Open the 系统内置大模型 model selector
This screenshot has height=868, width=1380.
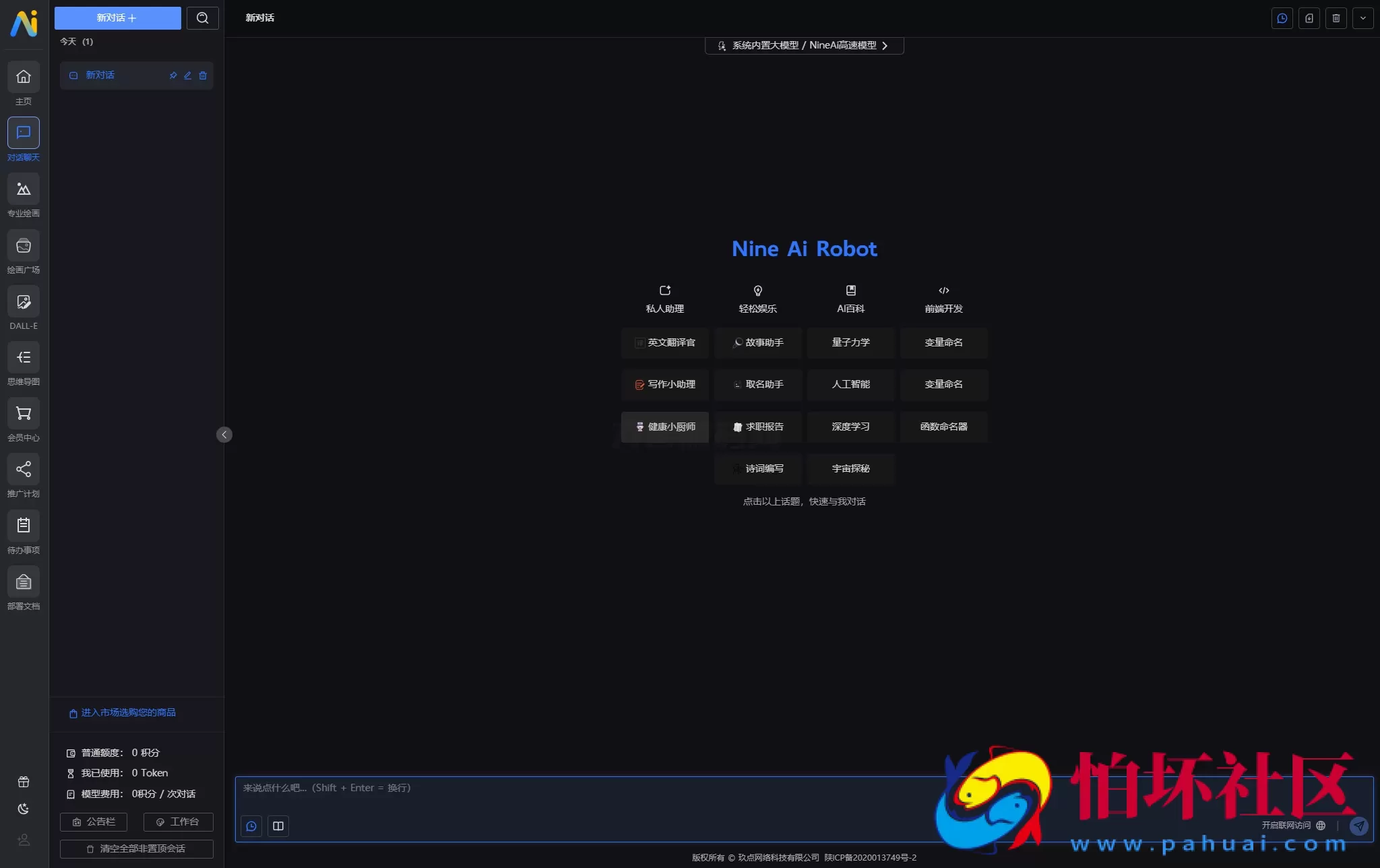click(803, 45)
